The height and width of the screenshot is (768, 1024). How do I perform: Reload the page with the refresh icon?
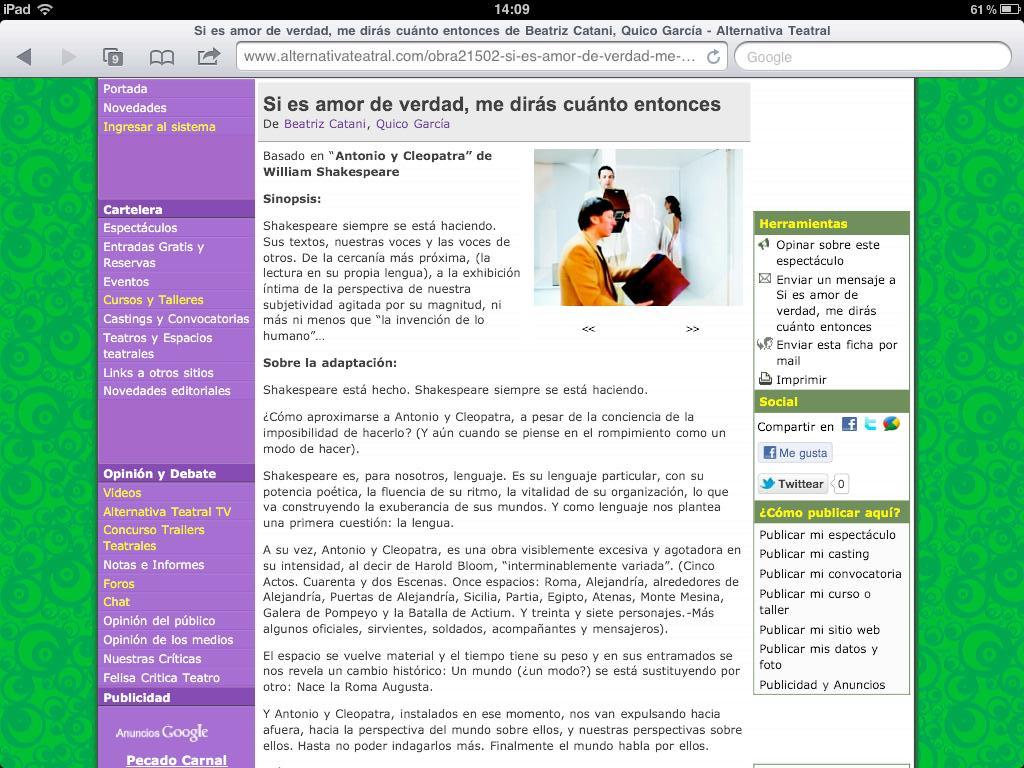(x=714, y=57)
